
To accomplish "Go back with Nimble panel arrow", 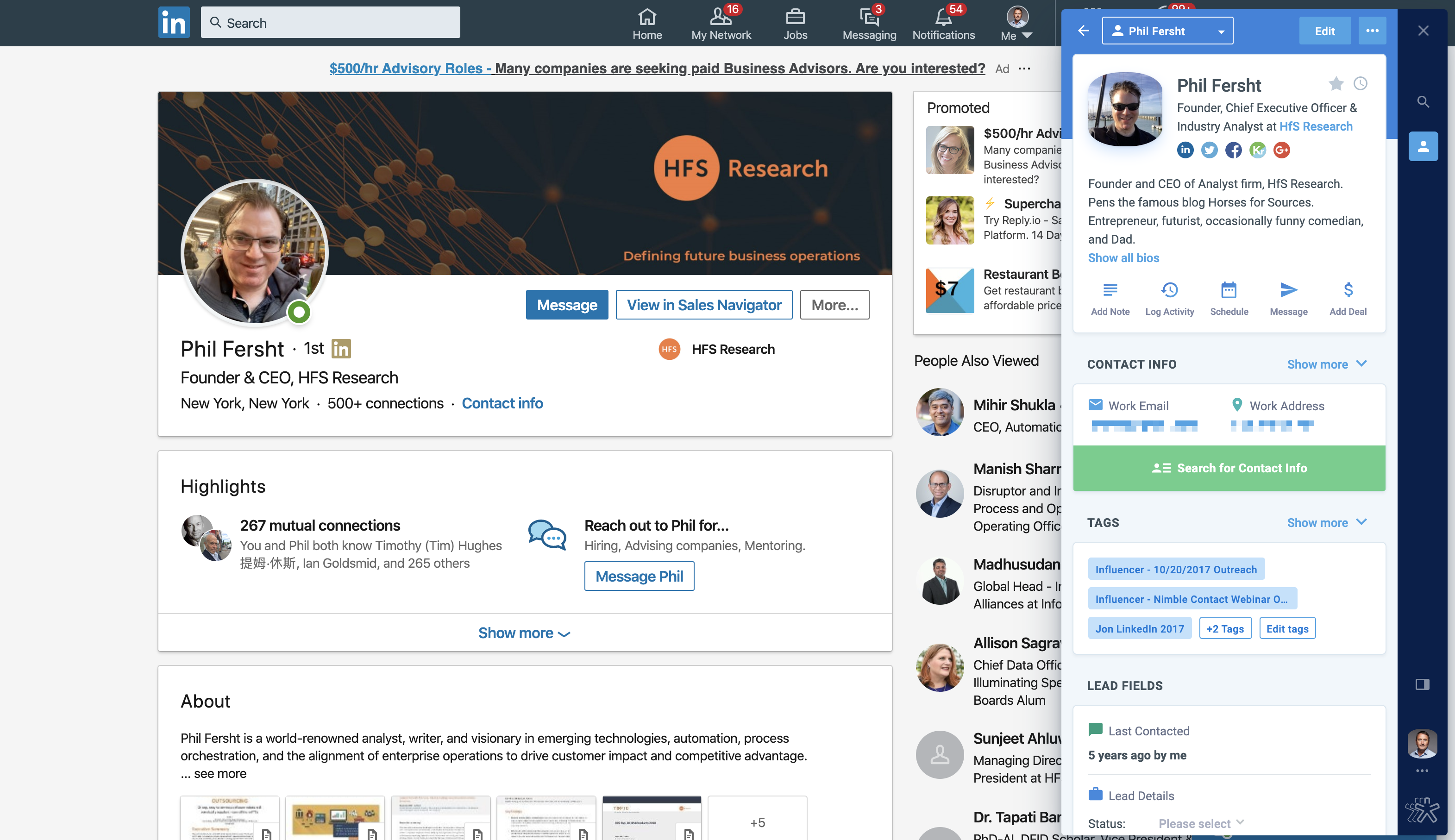I will [x=1084, y=31].
